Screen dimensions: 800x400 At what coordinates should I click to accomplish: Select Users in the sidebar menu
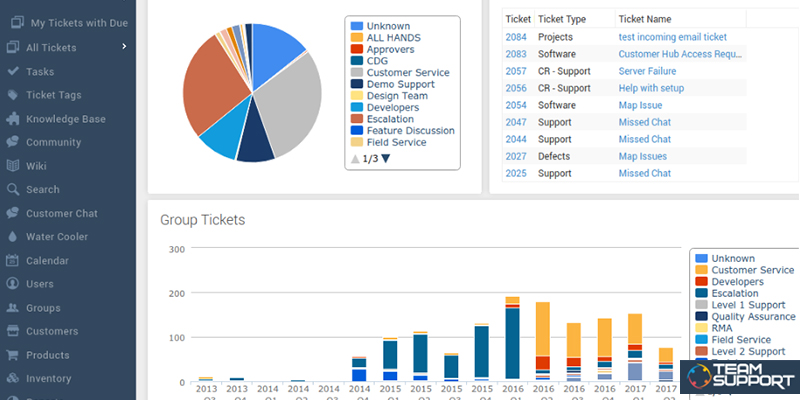tap(39, 284)
